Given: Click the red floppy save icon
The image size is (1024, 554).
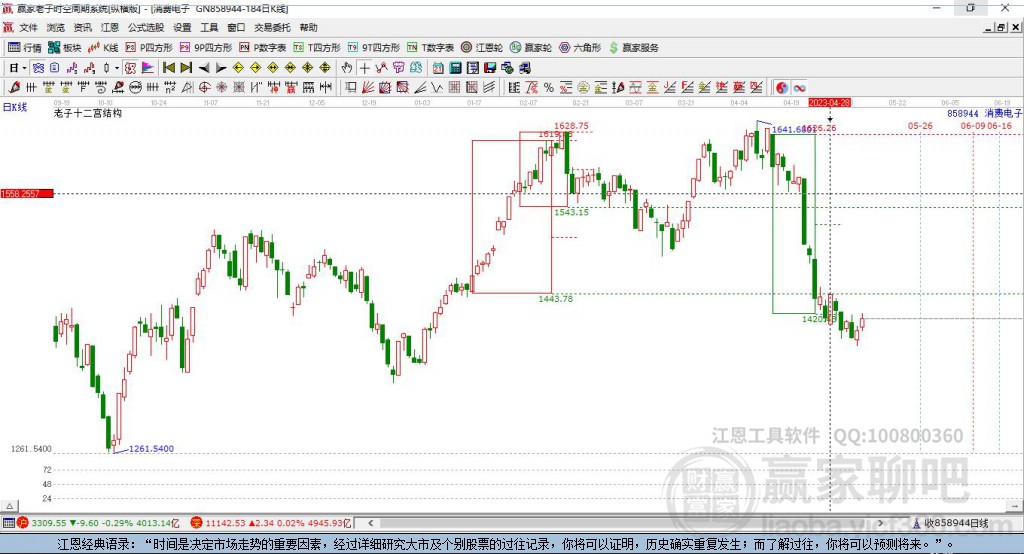Looking at the screenshot, I should pos(490,68).
